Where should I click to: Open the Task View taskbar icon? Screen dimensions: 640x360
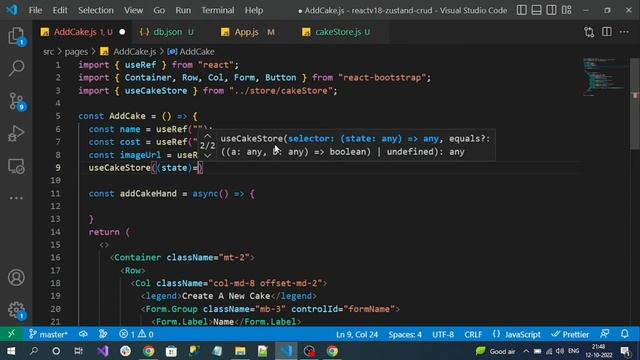click(x=78, y=351)
